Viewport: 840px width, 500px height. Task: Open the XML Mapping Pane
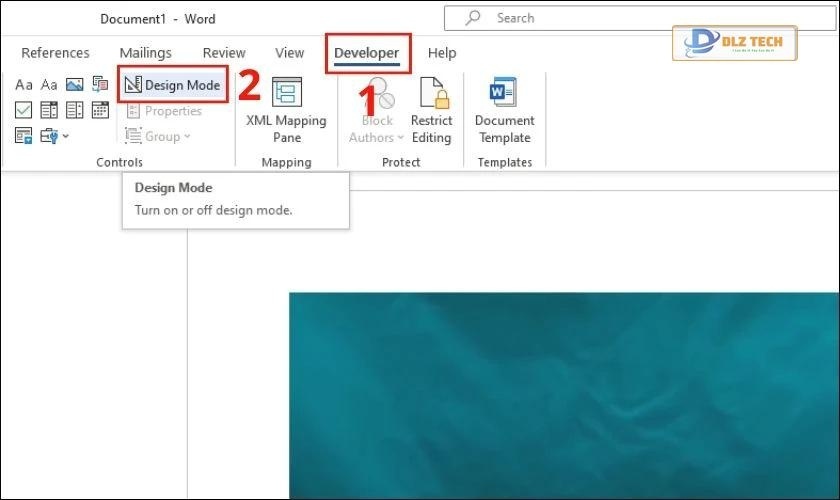pyautogui.click(x=286, y=110)
